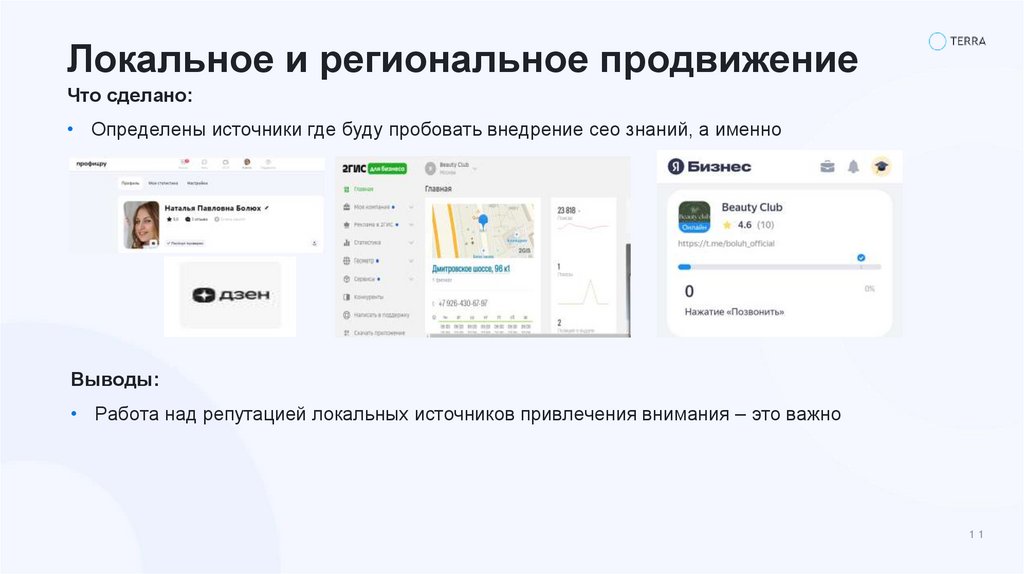The height and width of the screenshot is (574, 1024).
Task: Switch to the Настройки tab on профи.ру
Action: point(197,183)
